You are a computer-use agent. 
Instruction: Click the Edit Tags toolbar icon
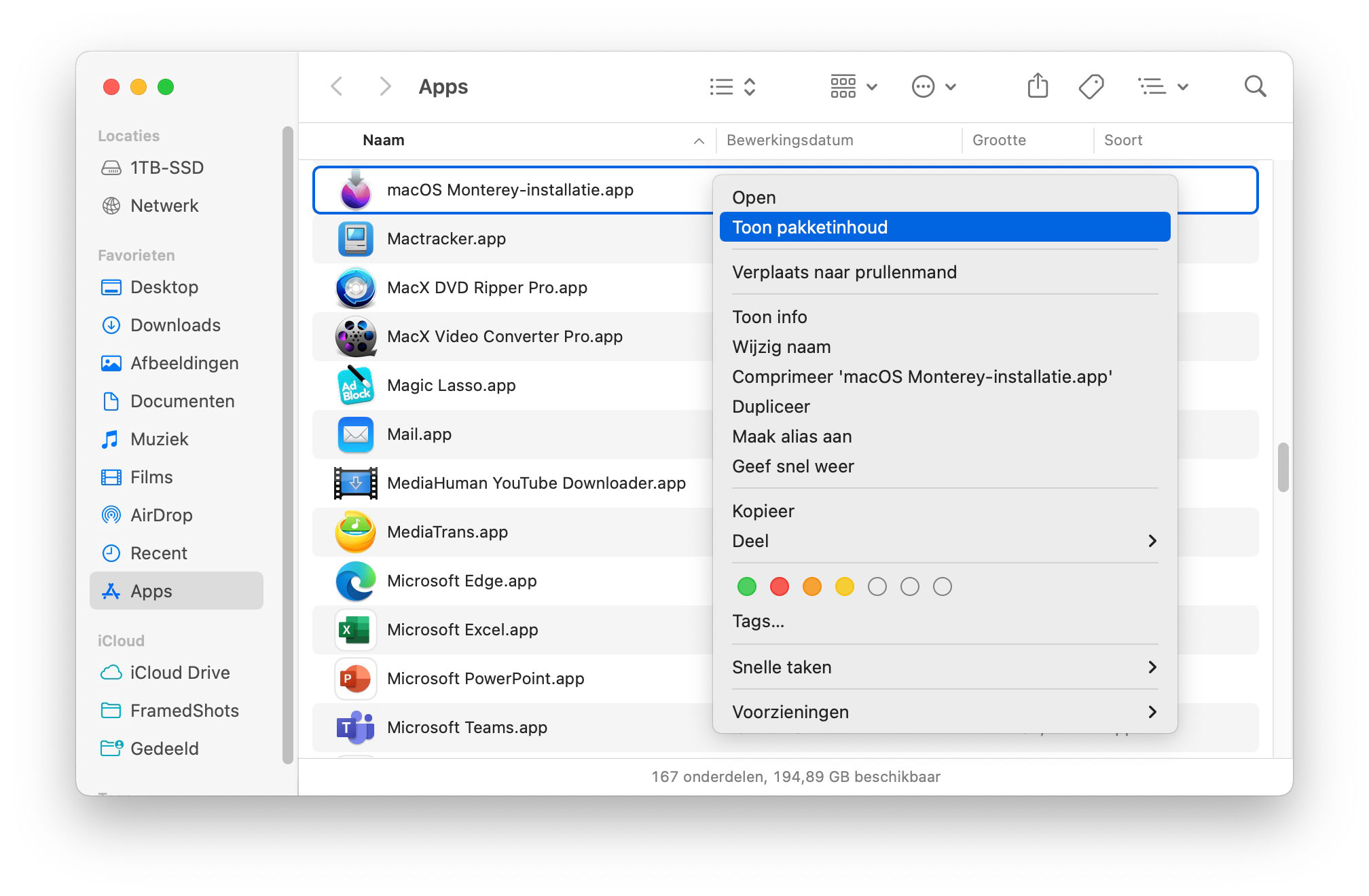[x=1091, y=87]
